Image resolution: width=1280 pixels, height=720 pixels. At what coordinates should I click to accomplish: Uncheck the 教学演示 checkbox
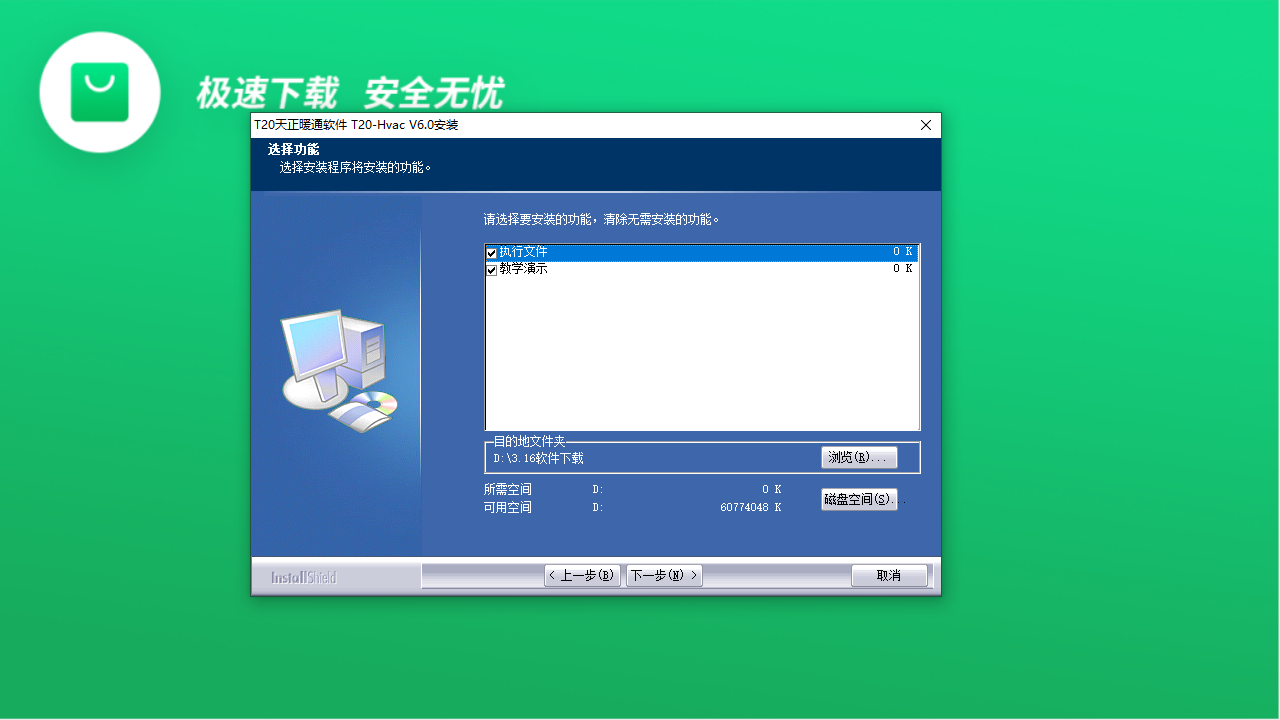[491, 270]
